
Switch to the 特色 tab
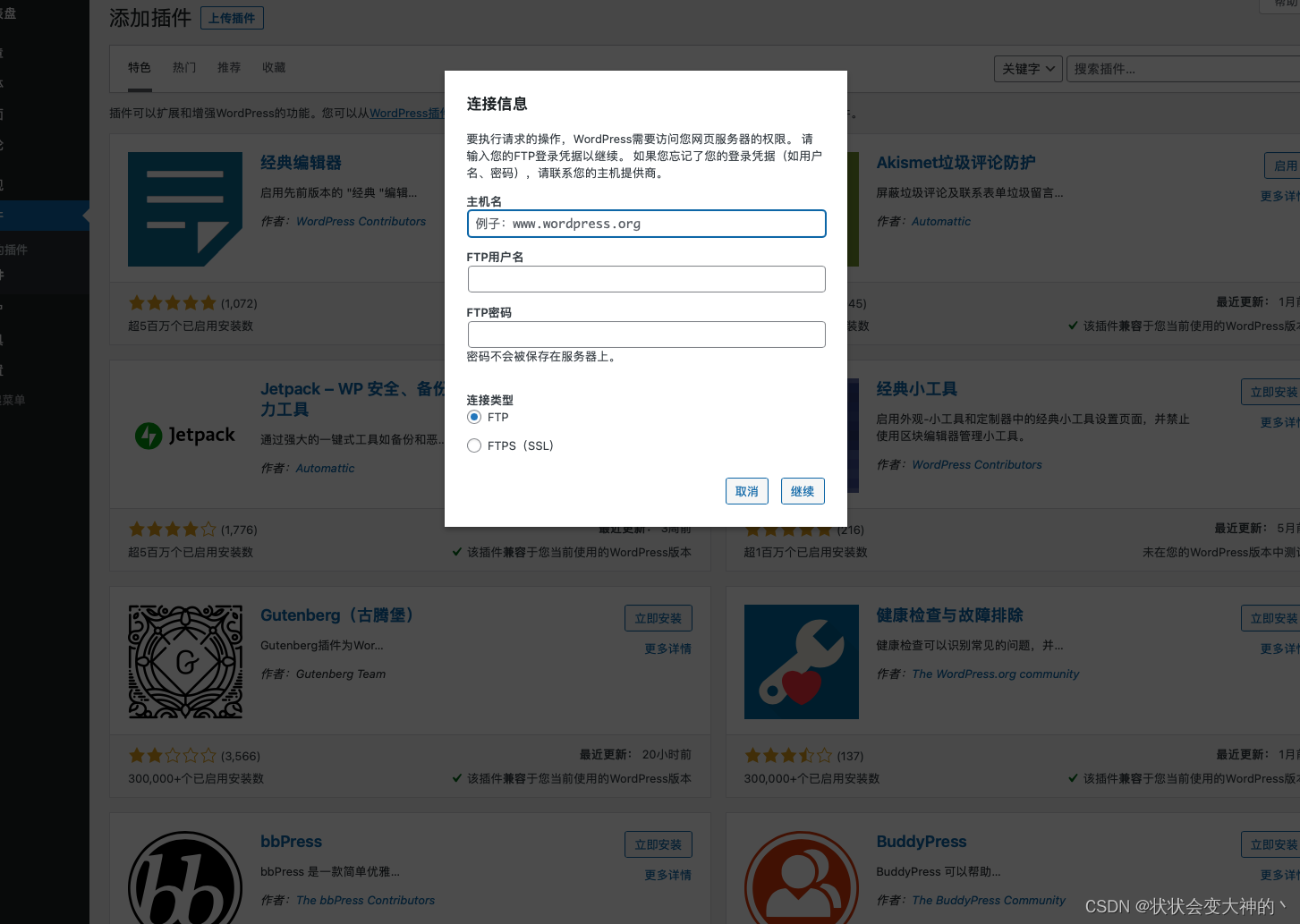click(x=140, y=68)
